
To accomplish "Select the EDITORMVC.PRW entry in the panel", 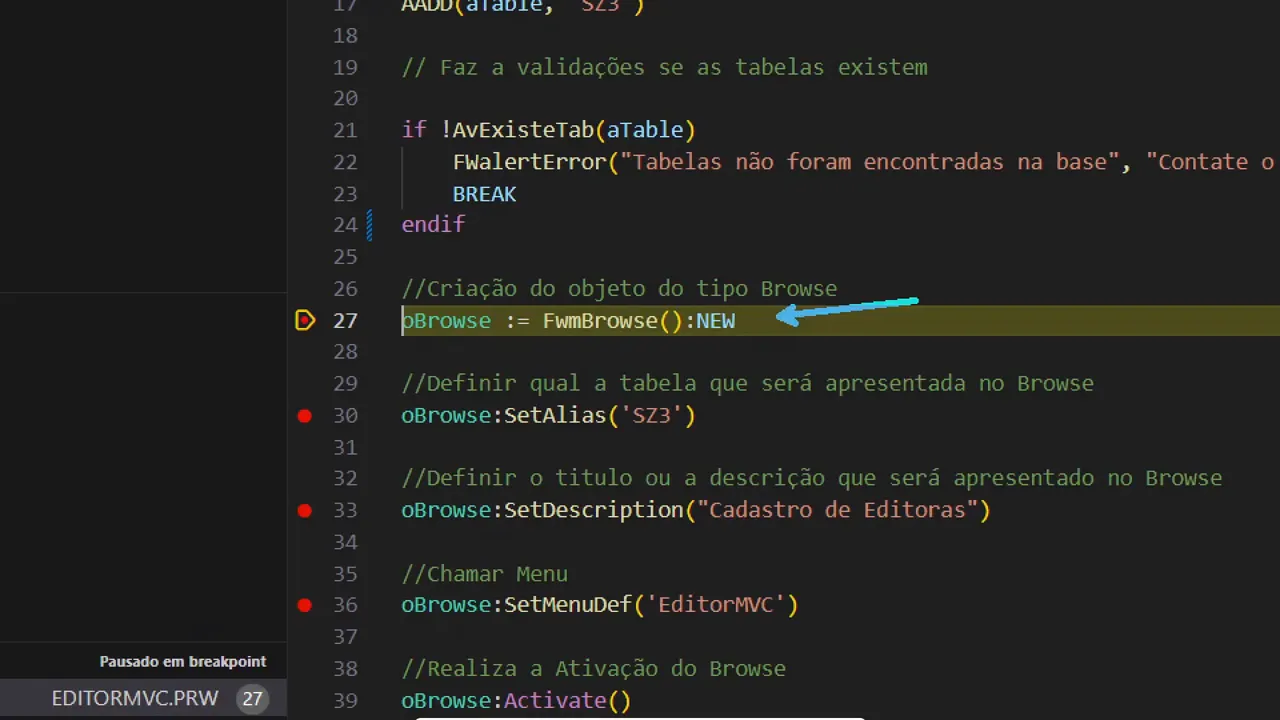I will point(135,698).
